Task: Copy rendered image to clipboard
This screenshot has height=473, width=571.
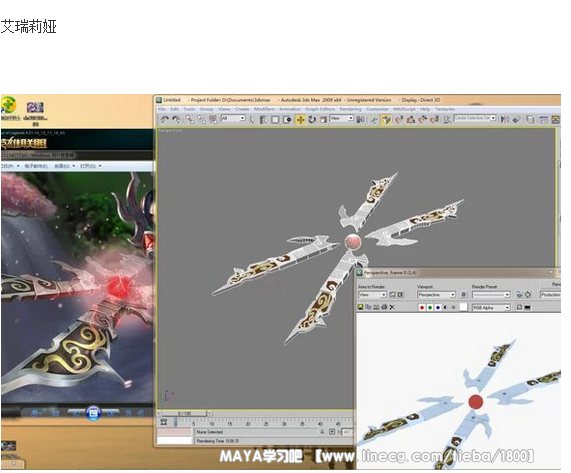Action: (x=368, y=307)
